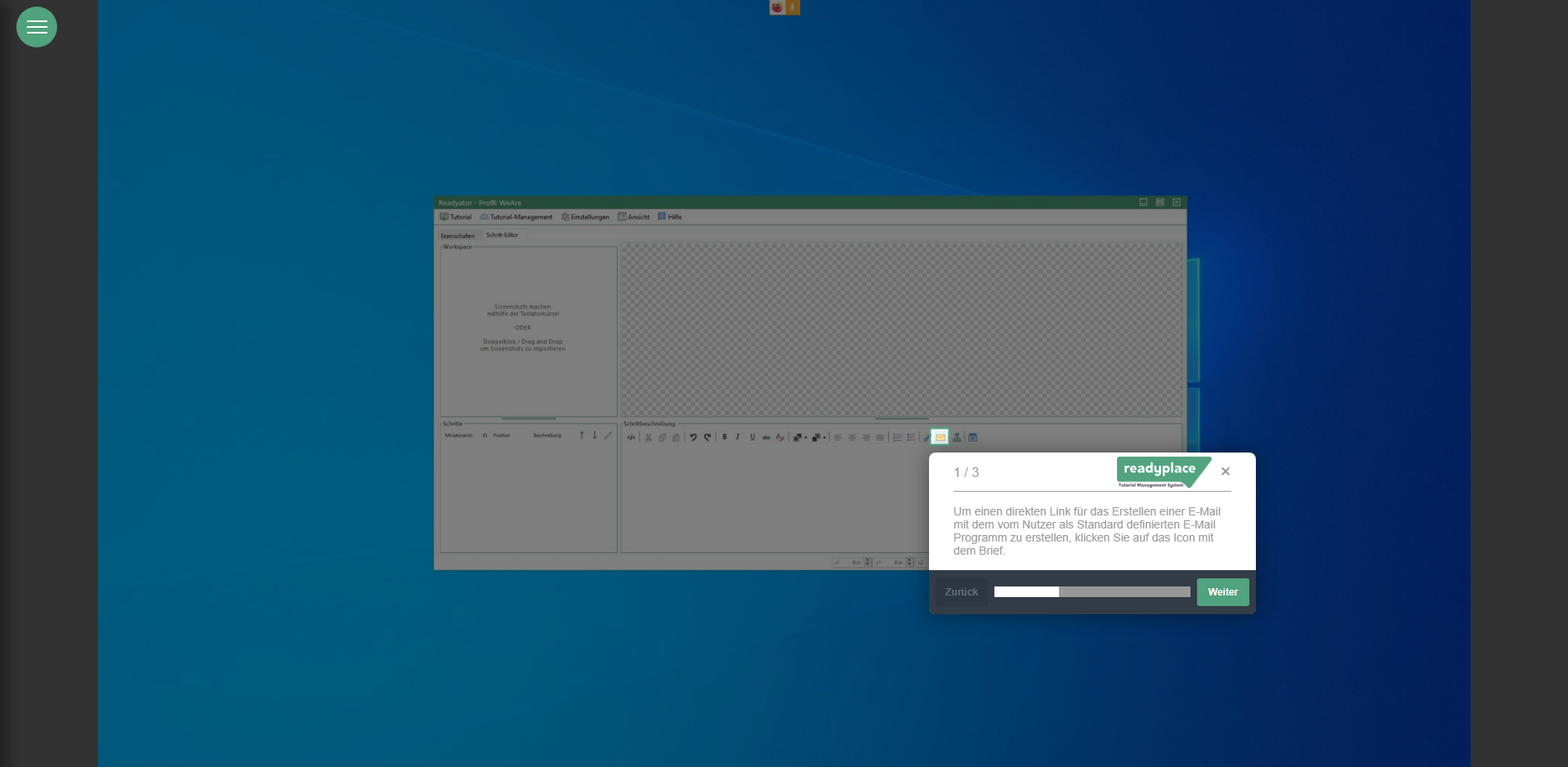The image size is (1568, 767).
Task: Click the scissors cut icon
Action: pos(649,437)
